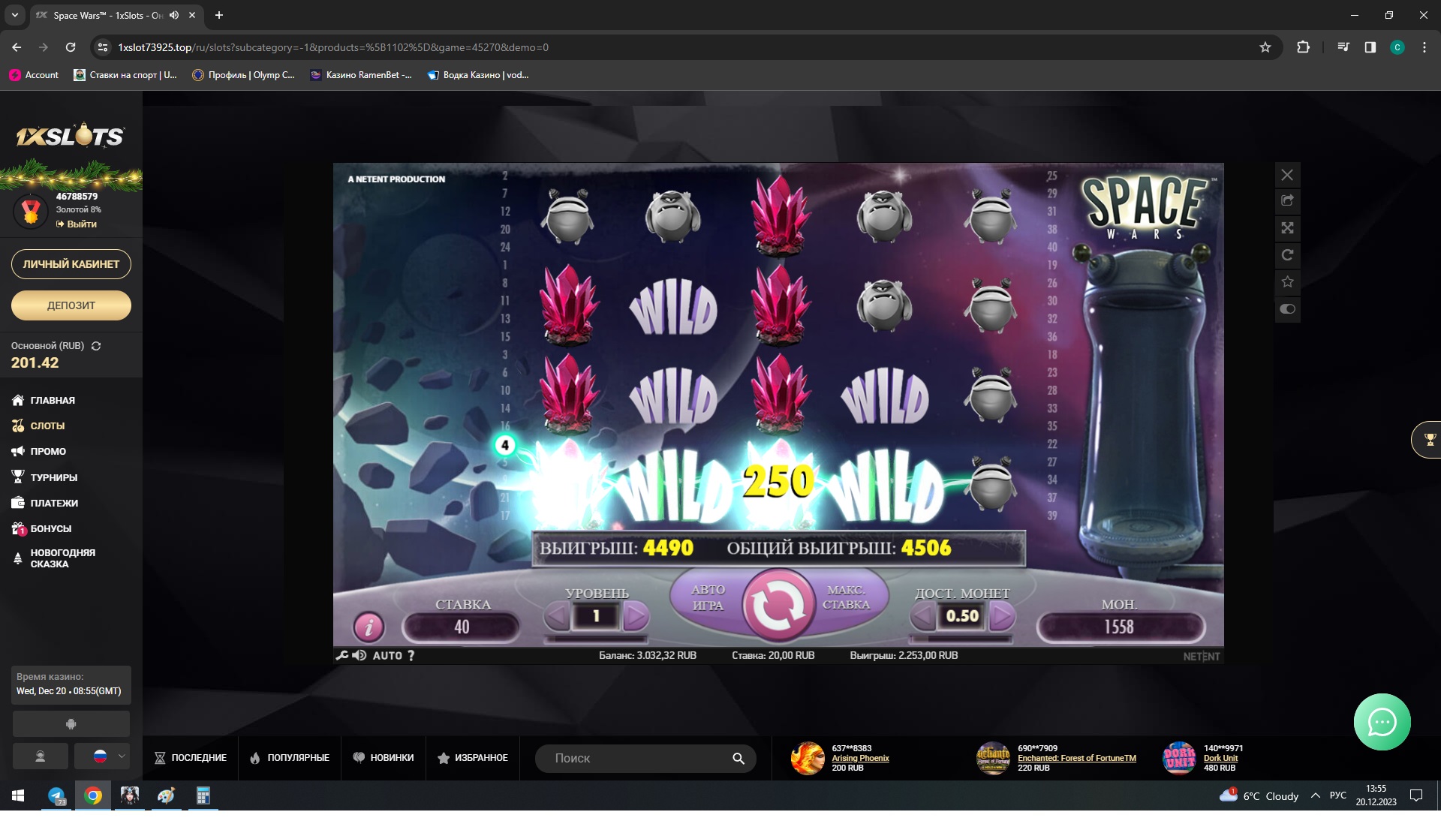Decrease coin value with left arrow
1456x824 pixels.
(x=923, y=616)
